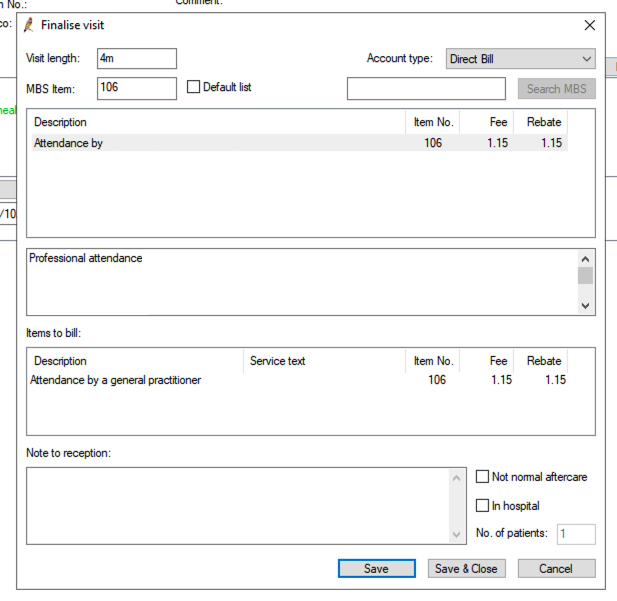Select Attendance by a general practitioner item
The width and height of the screenshot is (617, 601).
coord(116,380)
